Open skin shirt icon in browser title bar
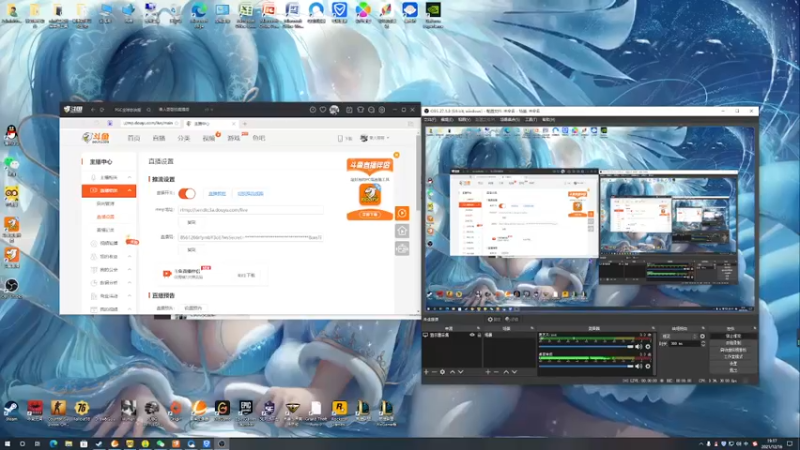 [x=360, y=110]
